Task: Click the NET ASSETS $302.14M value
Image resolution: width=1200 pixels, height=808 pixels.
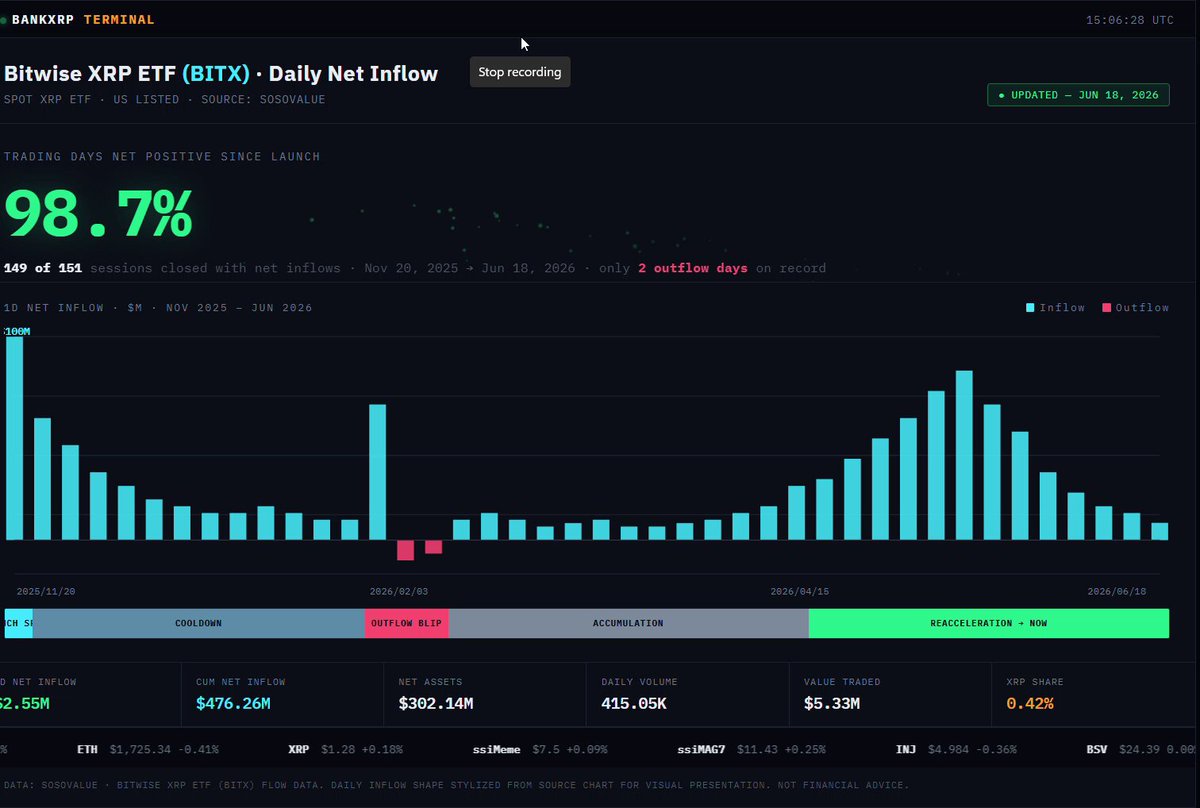Action: point(436,703)
